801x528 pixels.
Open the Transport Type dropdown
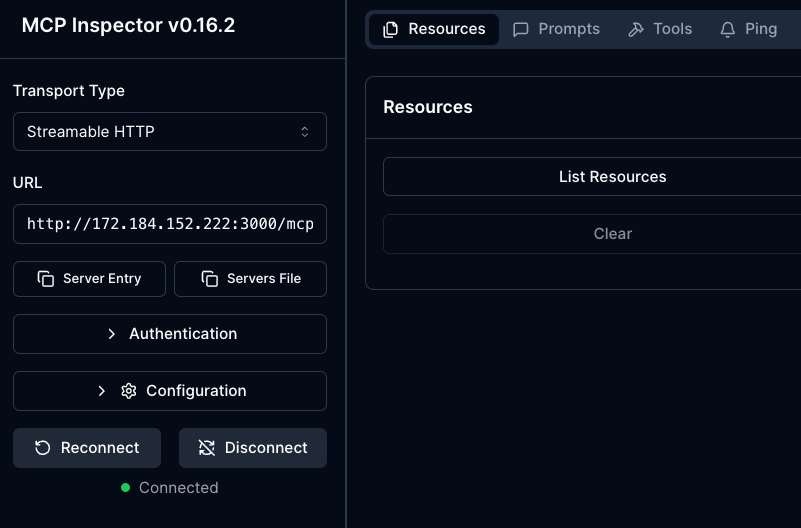click(169, 132)
